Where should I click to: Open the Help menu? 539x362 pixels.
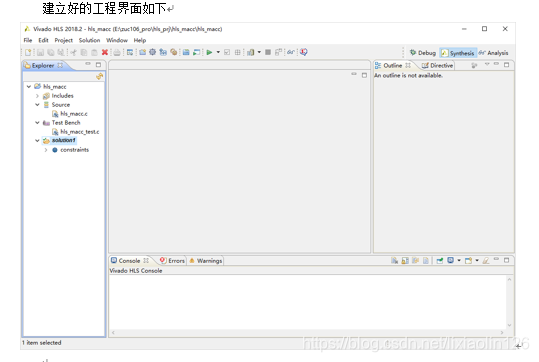(140, 40)
